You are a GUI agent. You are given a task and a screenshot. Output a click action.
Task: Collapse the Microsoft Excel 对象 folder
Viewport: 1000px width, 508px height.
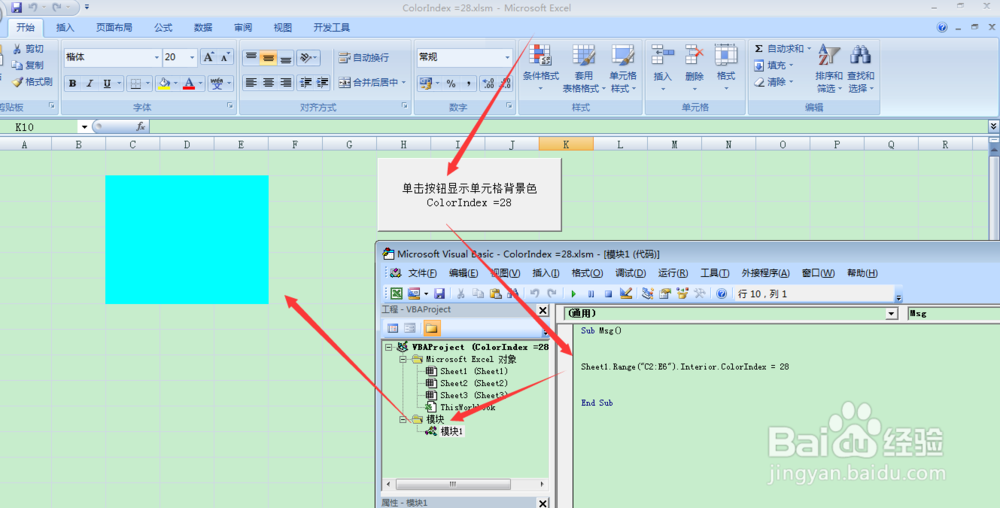coord(403,359)
